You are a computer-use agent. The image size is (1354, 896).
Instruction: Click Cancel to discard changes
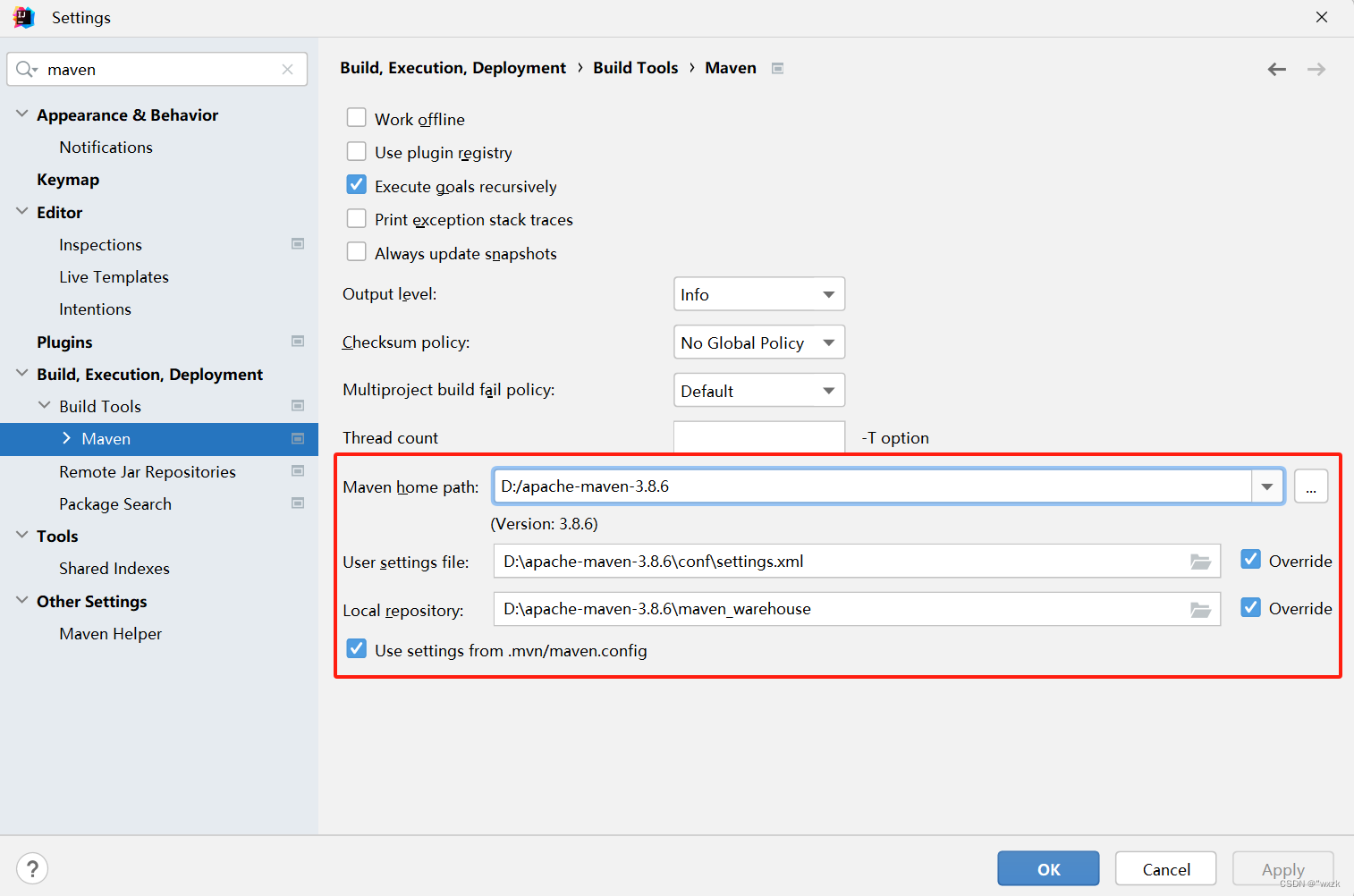coord(1166,868)
